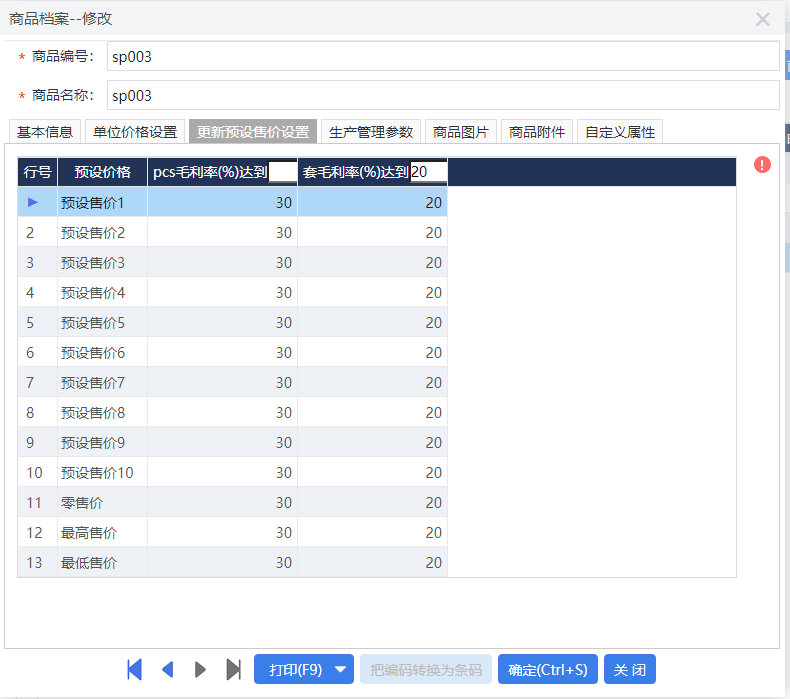Viewport: 790px width, 699px height.
Task: Go to previous record arrow
Action: 168,669
